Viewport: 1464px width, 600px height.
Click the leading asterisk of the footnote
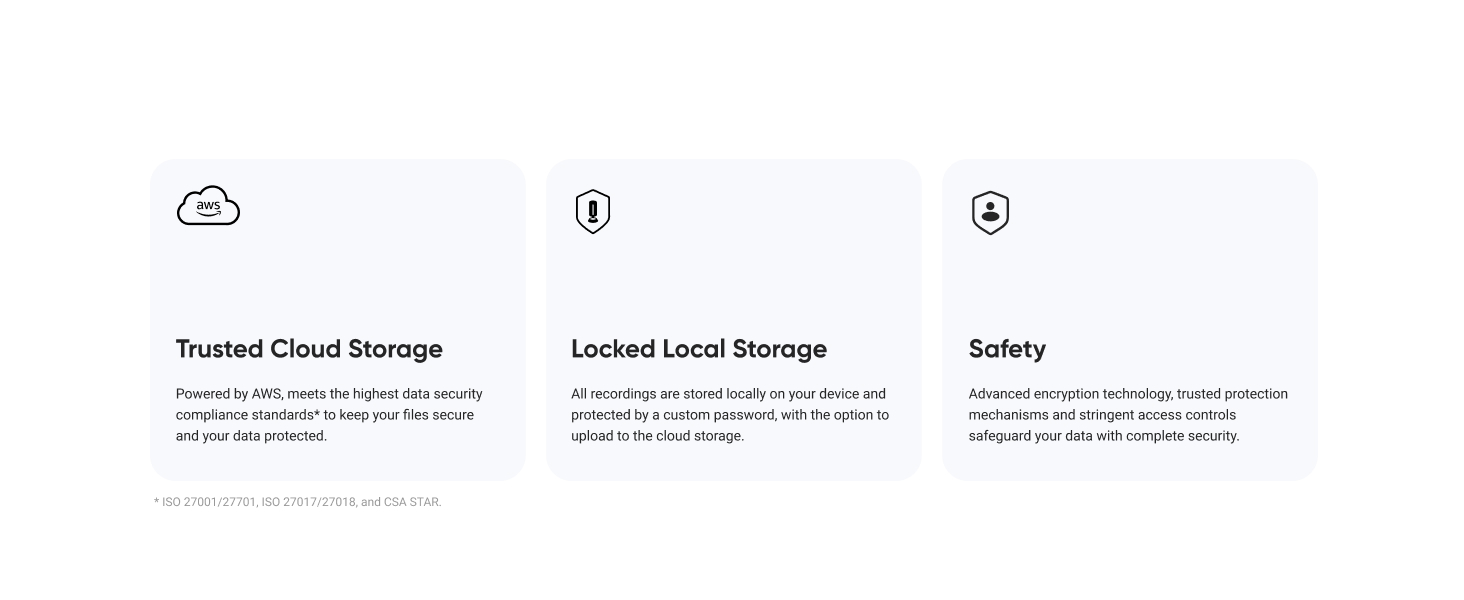(x=156, y=502)
